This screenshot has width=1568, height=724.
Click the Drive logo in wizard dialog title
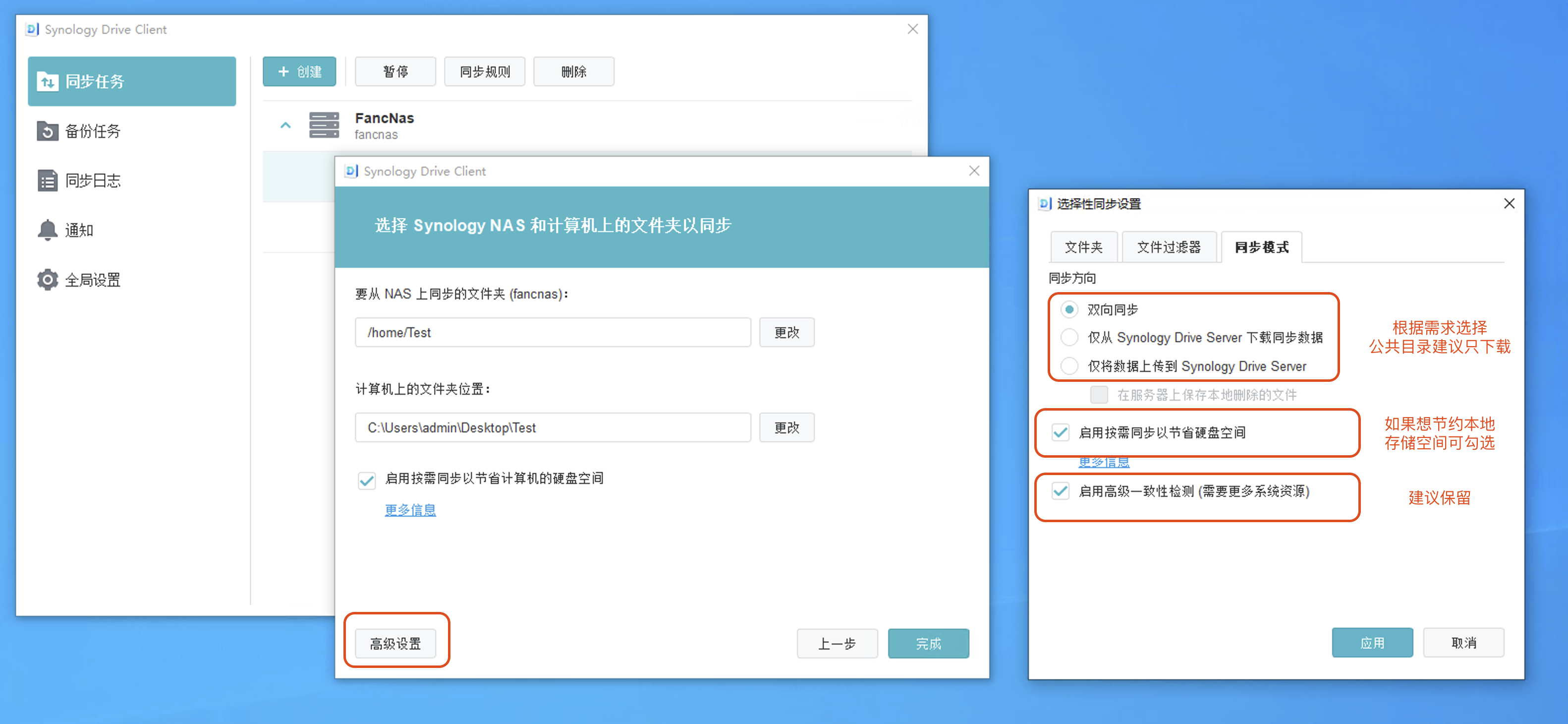coord(351,171)
